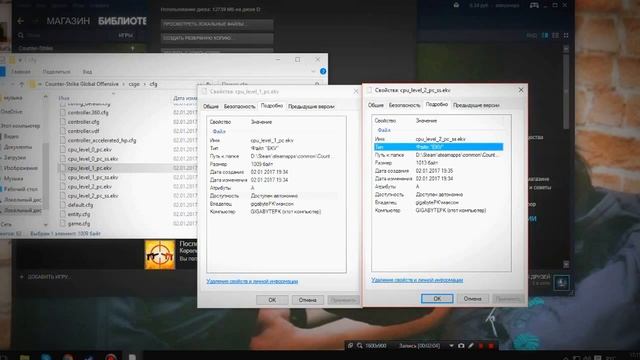Select file entity.cfg in Explorer
This screenshot has height=360, width=640.
pyautogui.click(x=79, y=214)
